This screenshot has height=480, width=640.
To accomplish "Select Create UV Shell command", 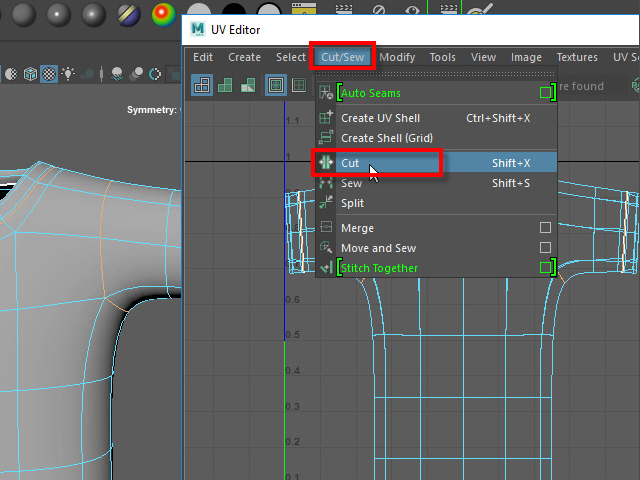I will (x=380, y=118).
